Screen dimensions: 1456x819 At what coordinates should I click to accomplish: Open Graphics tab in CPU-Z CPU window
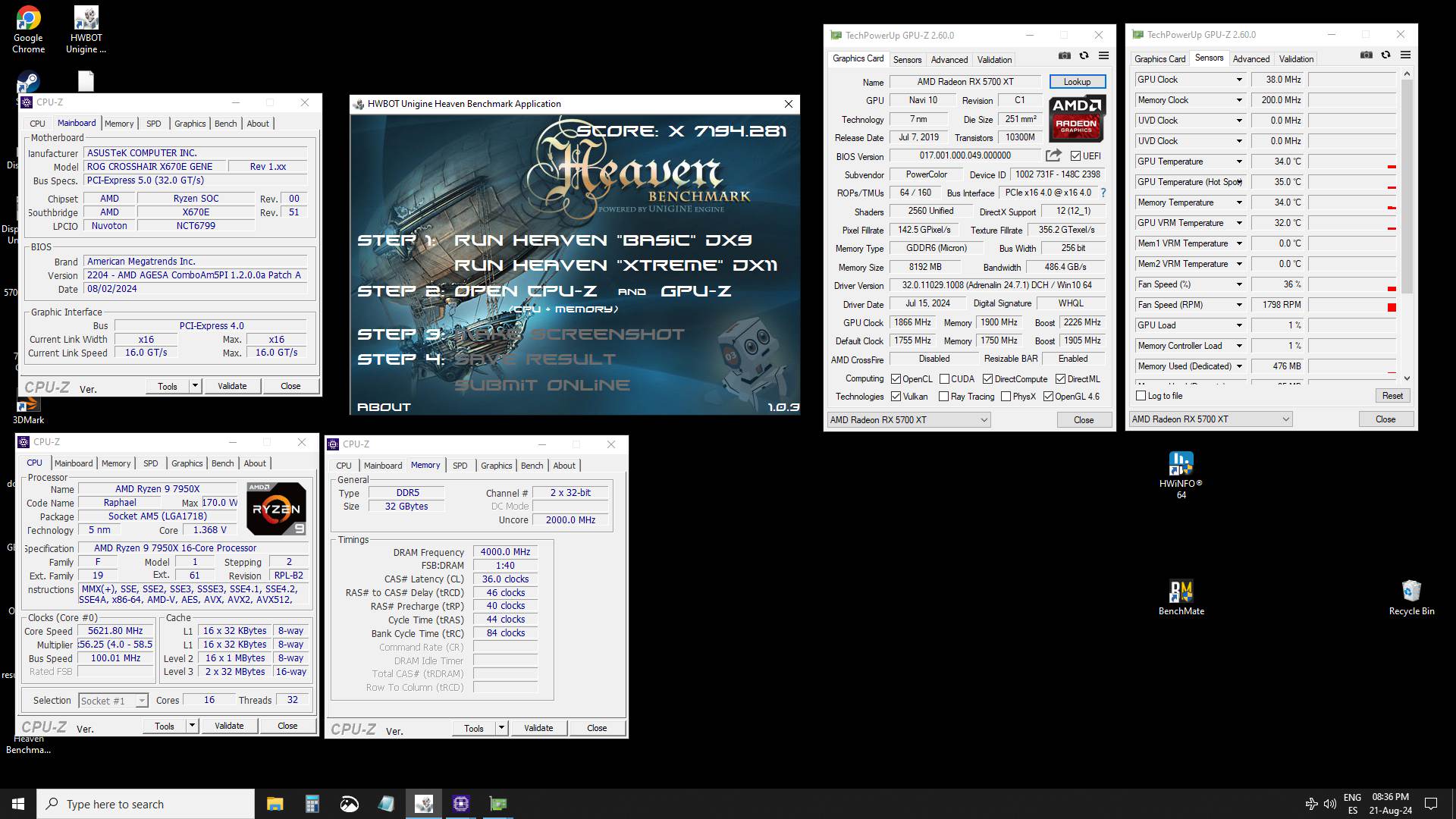(187, 463)
